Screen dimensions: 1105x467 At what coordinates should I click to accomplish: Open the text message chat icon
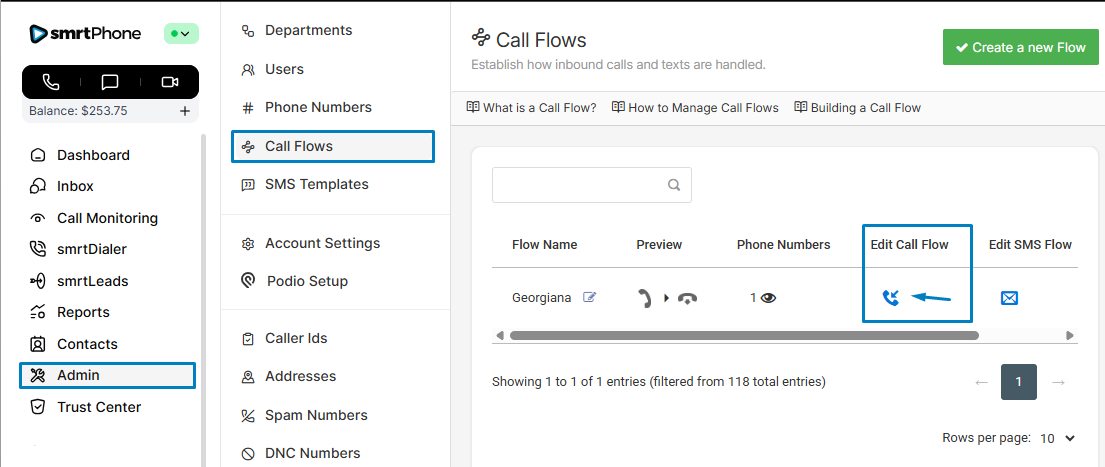(110, 82)
